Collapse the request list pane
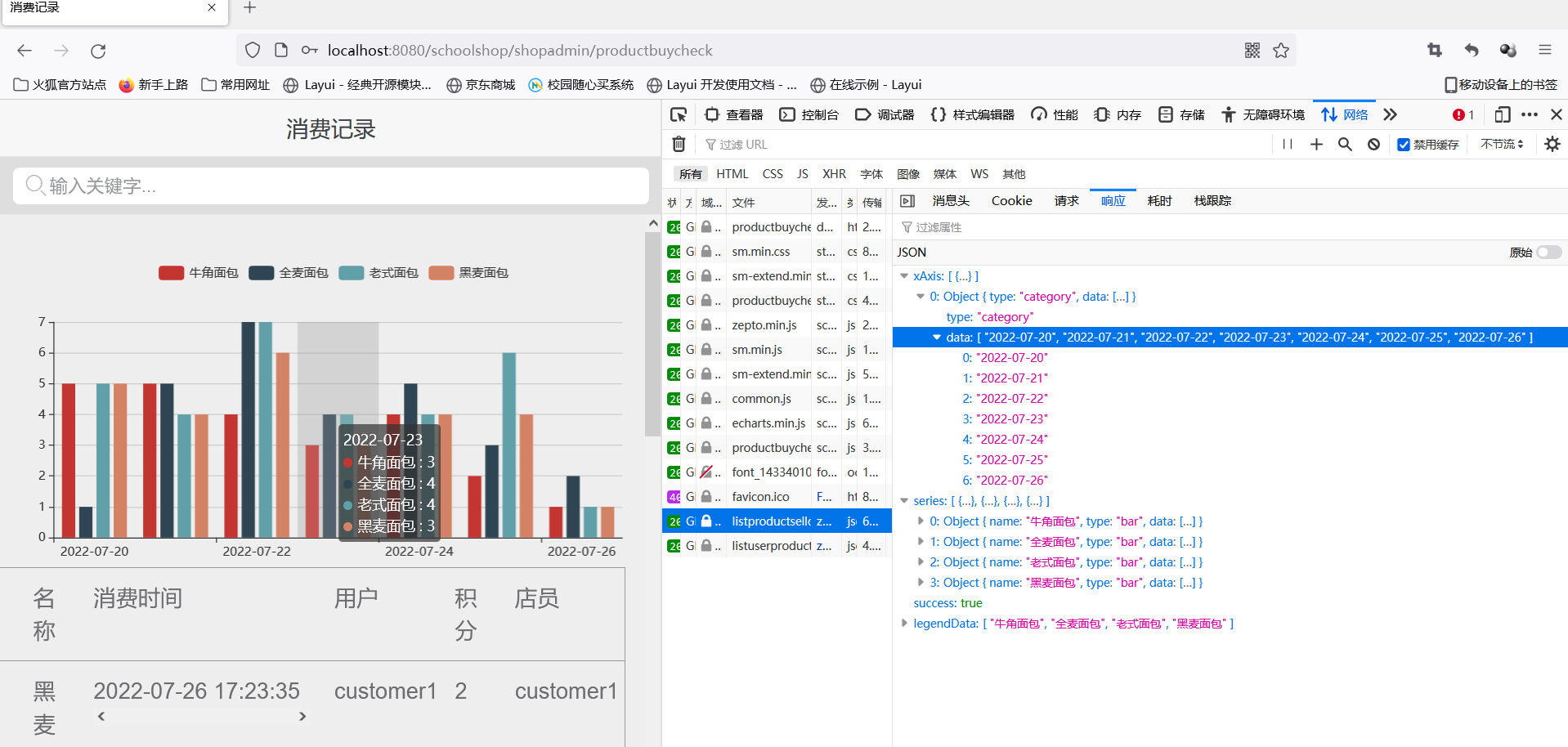 click(x=907, y=201)
